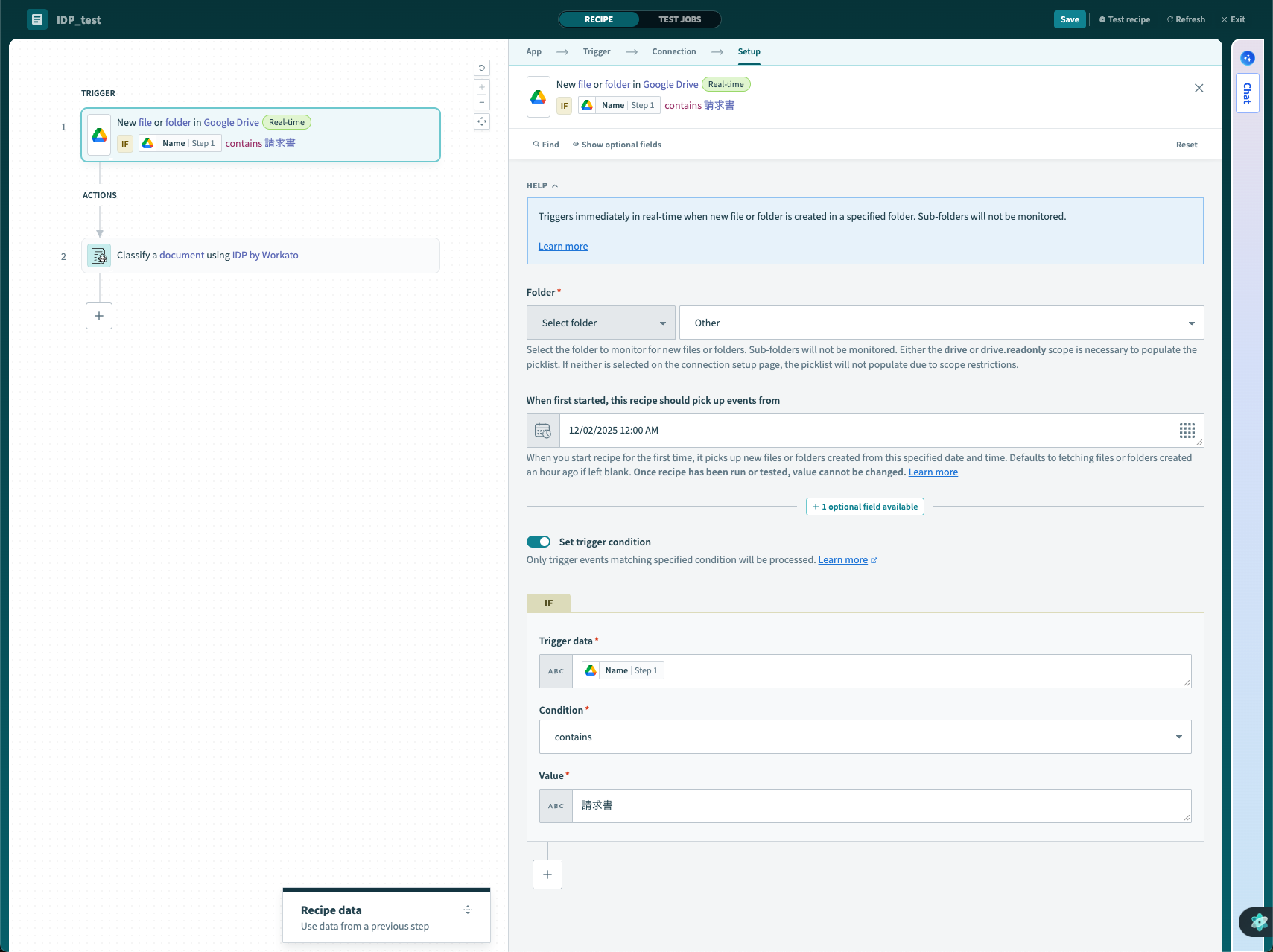Open Learn more link about trigger conditions
This screenshot has height=952, width=1273.
pyautogui.click(x=848, y=560)
